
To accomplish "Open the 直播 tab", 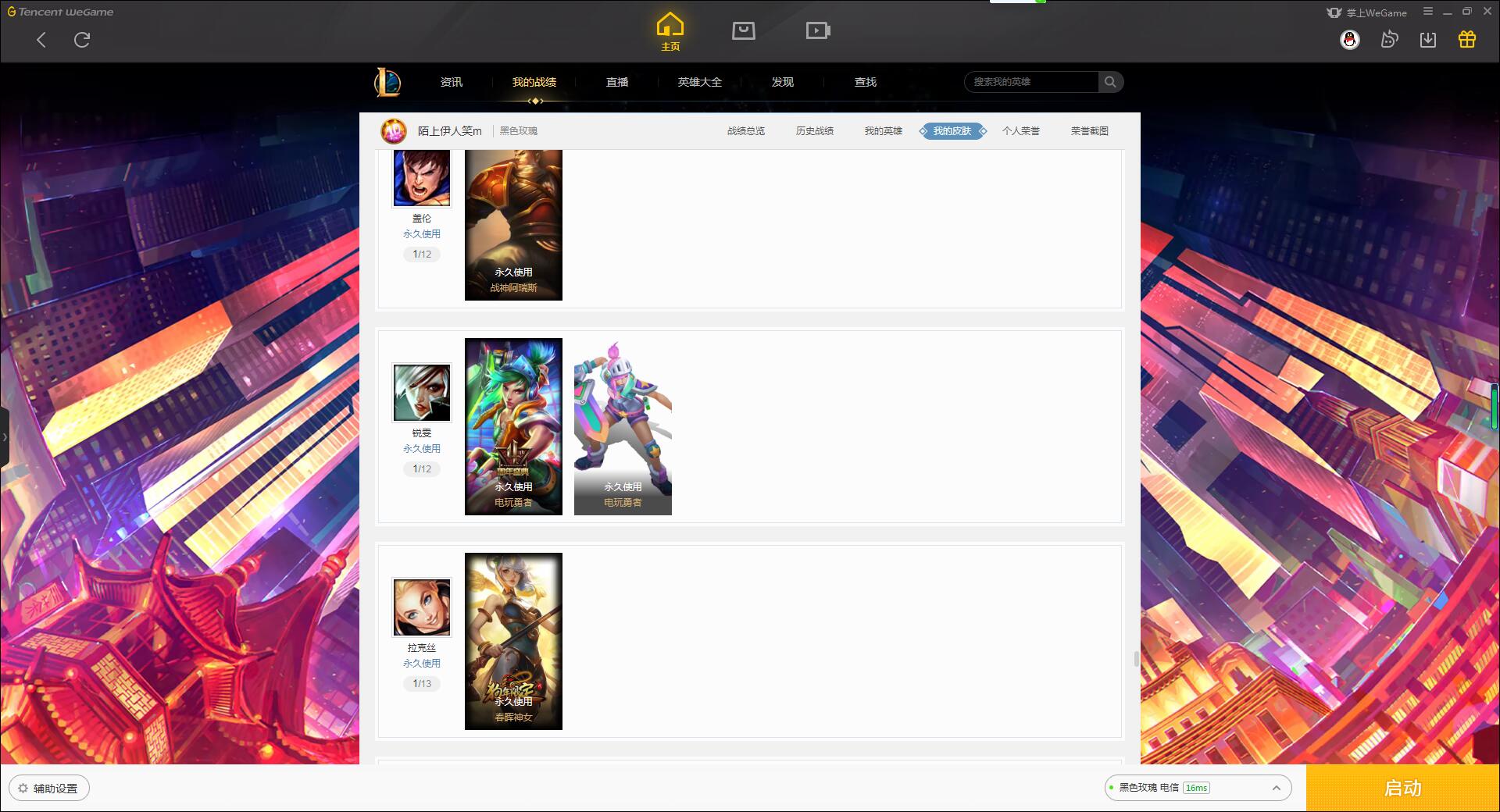I will coord(617,82).
